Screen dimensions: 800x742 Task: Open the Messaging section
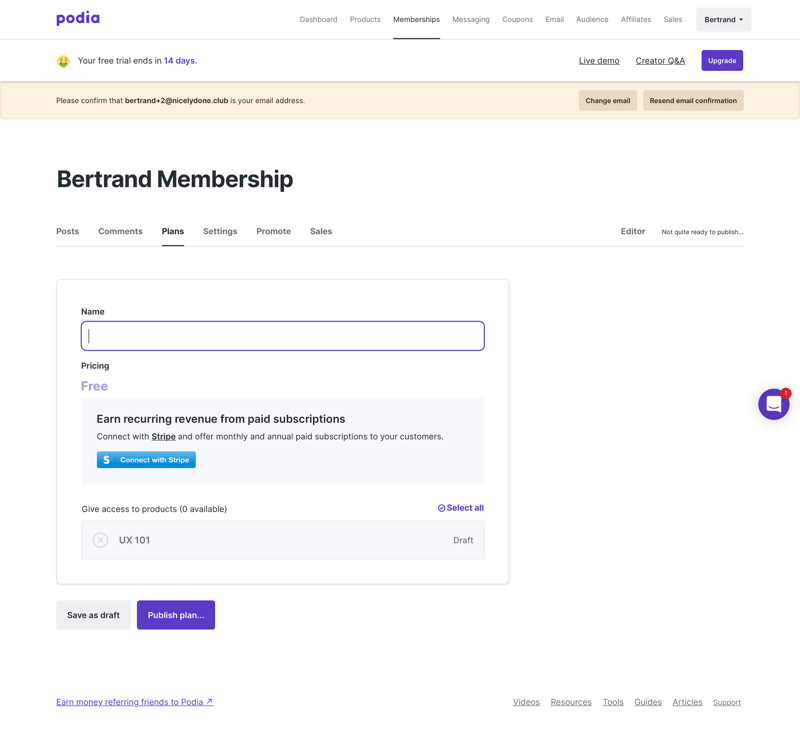point(470,19)
